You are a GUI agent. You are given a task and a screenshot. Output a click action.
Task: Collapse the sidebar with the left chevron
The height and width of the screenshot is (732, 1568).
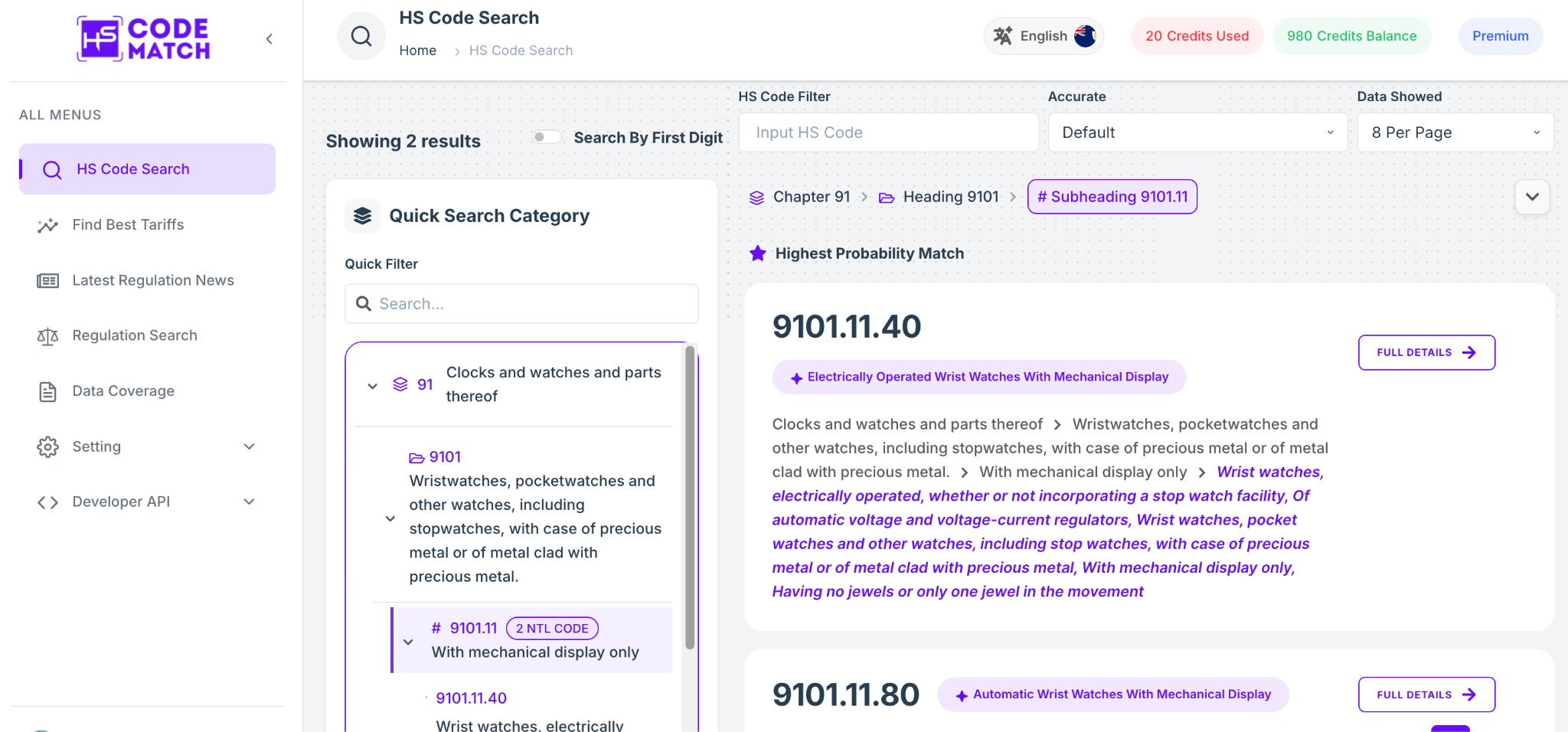(269, 39)
